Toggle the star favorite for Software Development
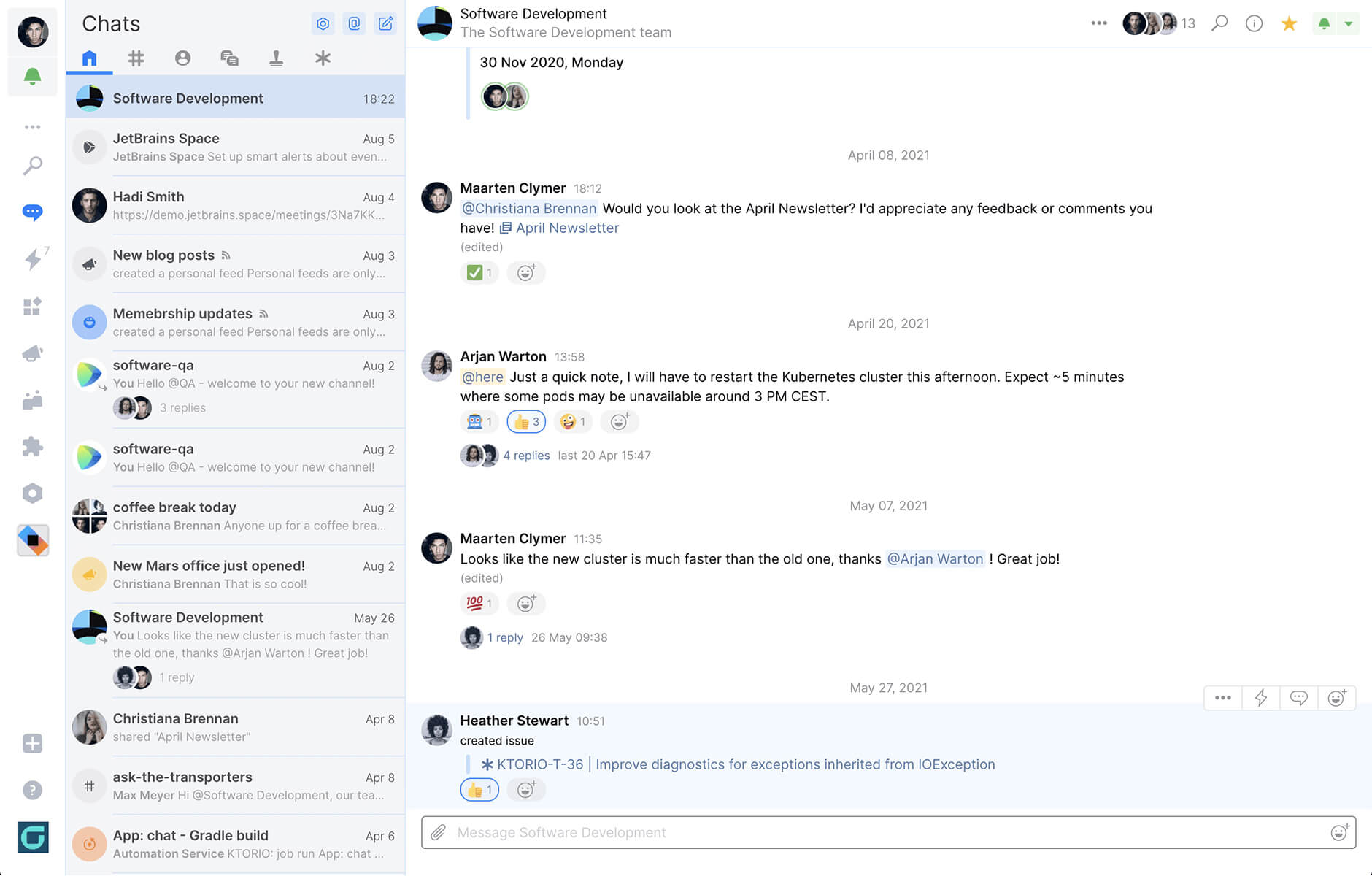1372x876 pixels. (1289, 23)
